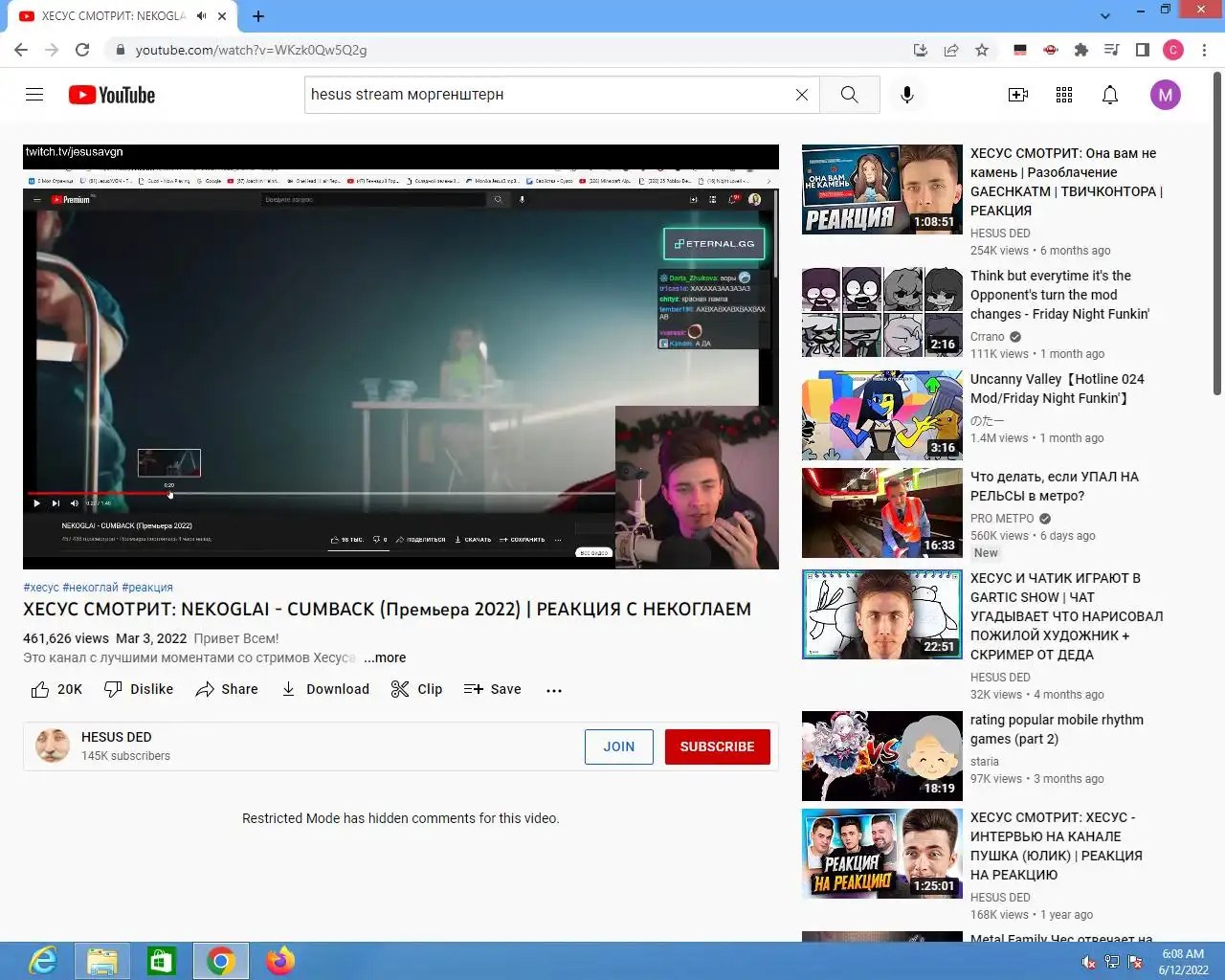The image size is (1225, 980).
Task: Open media control icon in toolbar
Action: [1112, 50]
